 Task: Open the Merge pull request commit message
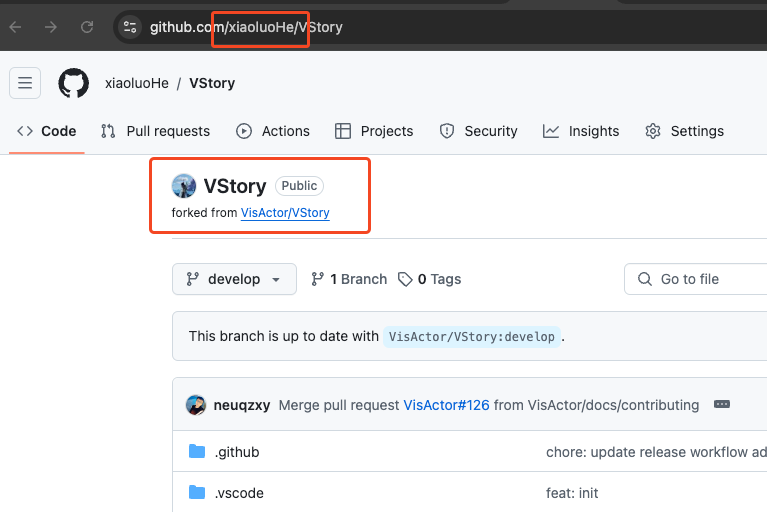(x=339, y=405)
